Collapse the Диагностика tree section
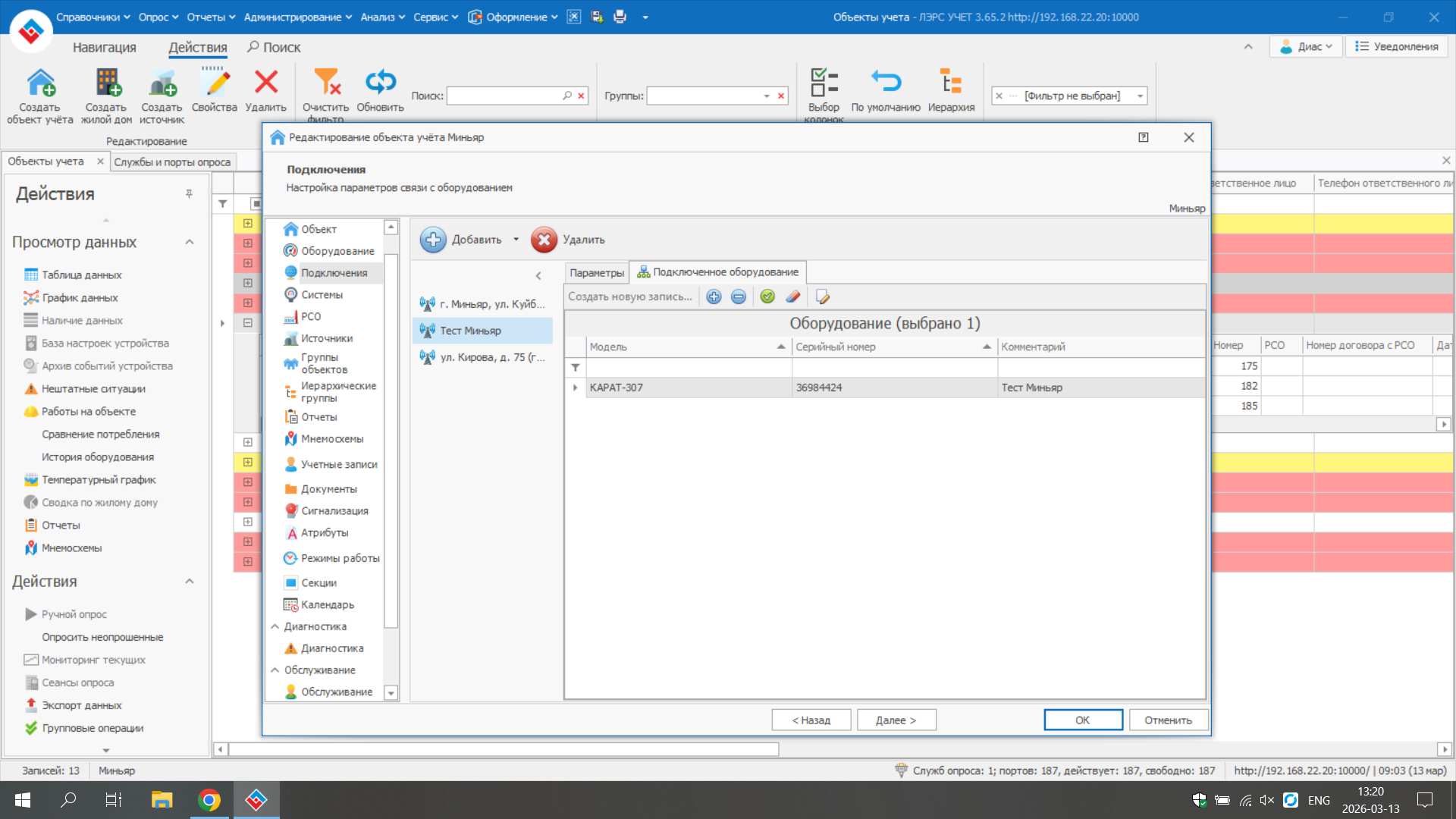The image size is (1456, 819). click(x=275, y=626)
